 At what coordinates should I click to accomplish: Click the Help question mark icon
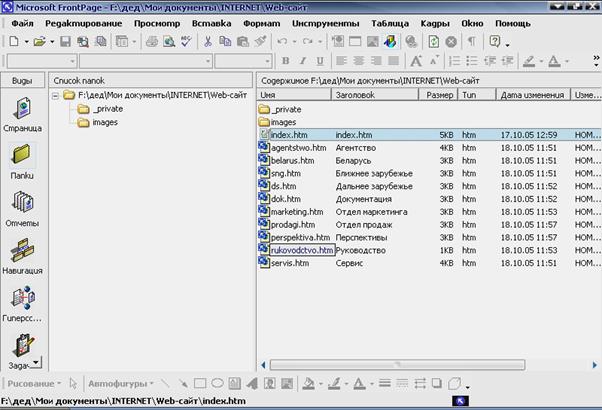495,41
